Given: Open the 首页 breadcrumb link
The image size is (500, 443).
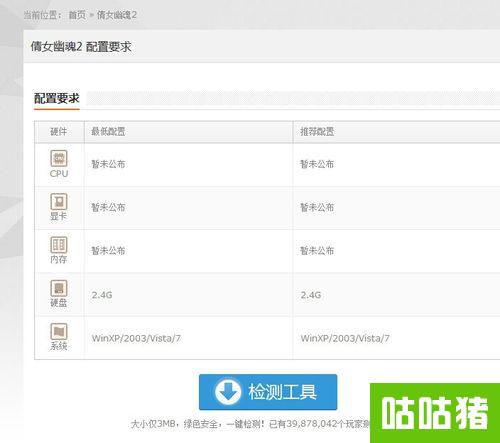Looking at the screenshot, I should (x=77, y=15).
